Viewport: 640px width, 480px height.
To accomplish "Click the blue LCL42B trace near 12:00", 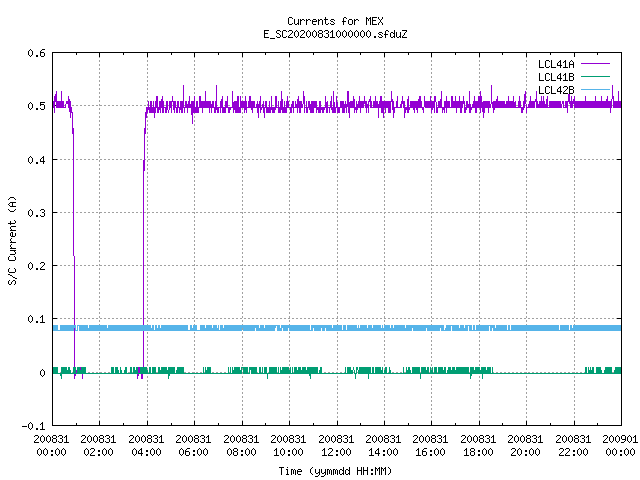I will tap(337, 328).
